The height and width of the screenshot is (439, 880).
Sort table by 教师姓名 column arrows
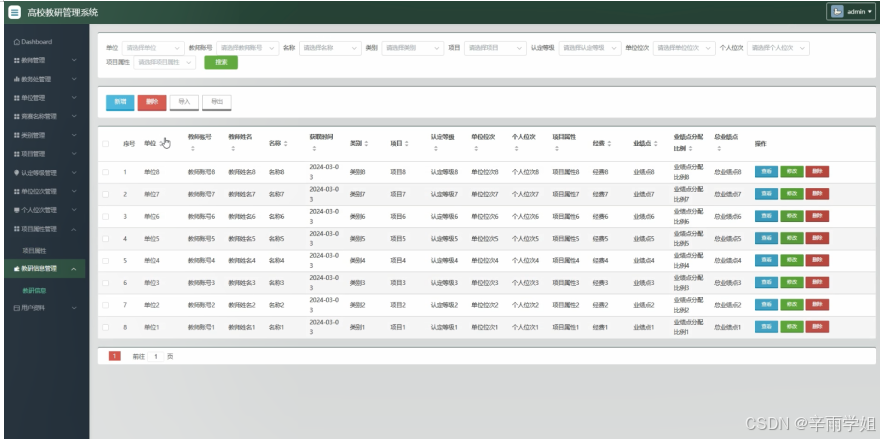point(233,149)
